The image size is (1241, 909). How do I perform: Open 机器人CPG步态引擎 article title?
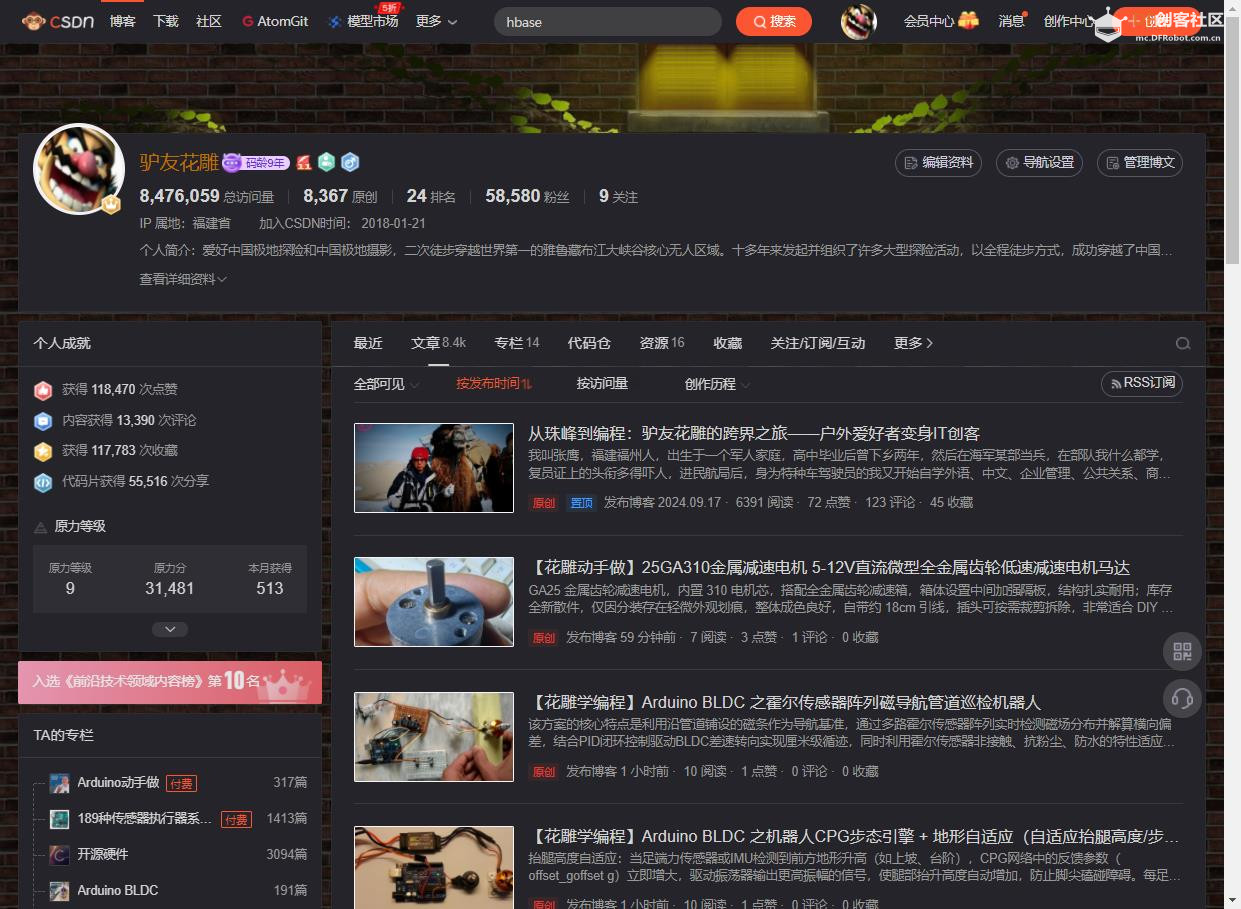[854, 836]
